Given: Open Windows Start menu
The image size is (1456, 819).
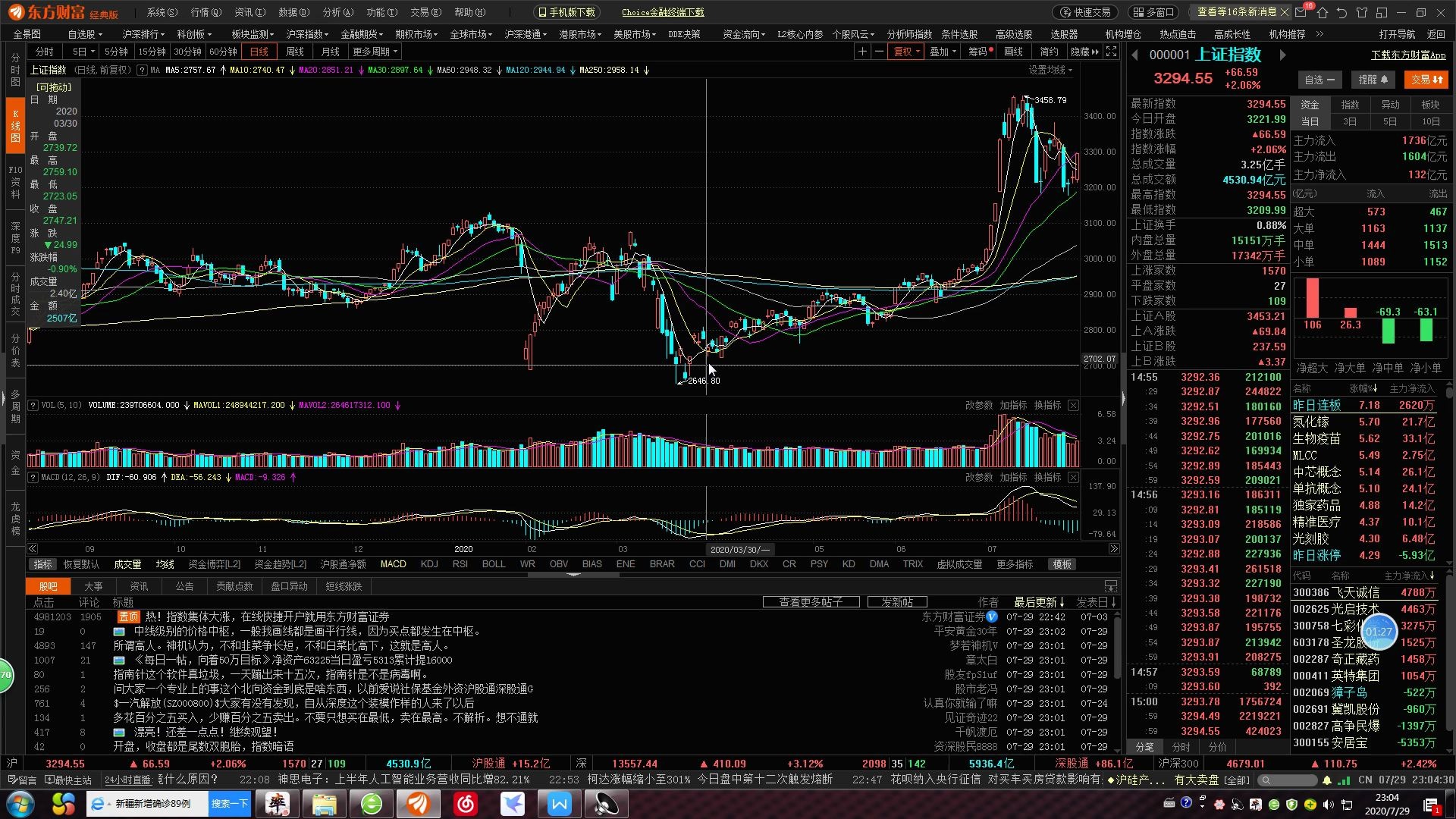Looking at the screenshot, I should [20, 804].
